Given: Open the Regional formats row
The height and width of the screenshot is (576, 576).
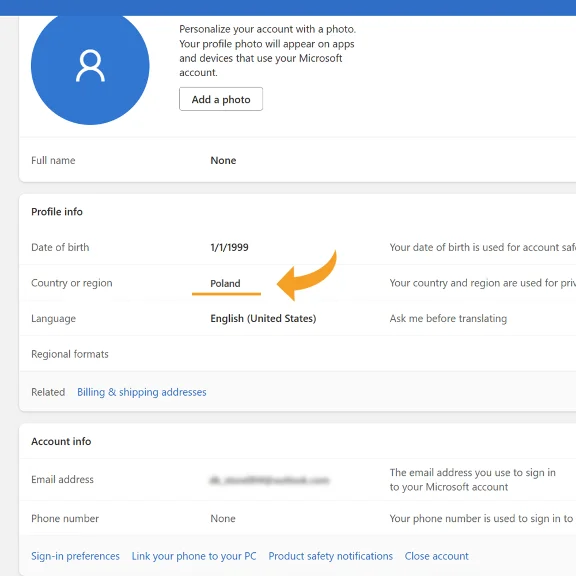Looking at the screenshot, I should click(297, 354).
